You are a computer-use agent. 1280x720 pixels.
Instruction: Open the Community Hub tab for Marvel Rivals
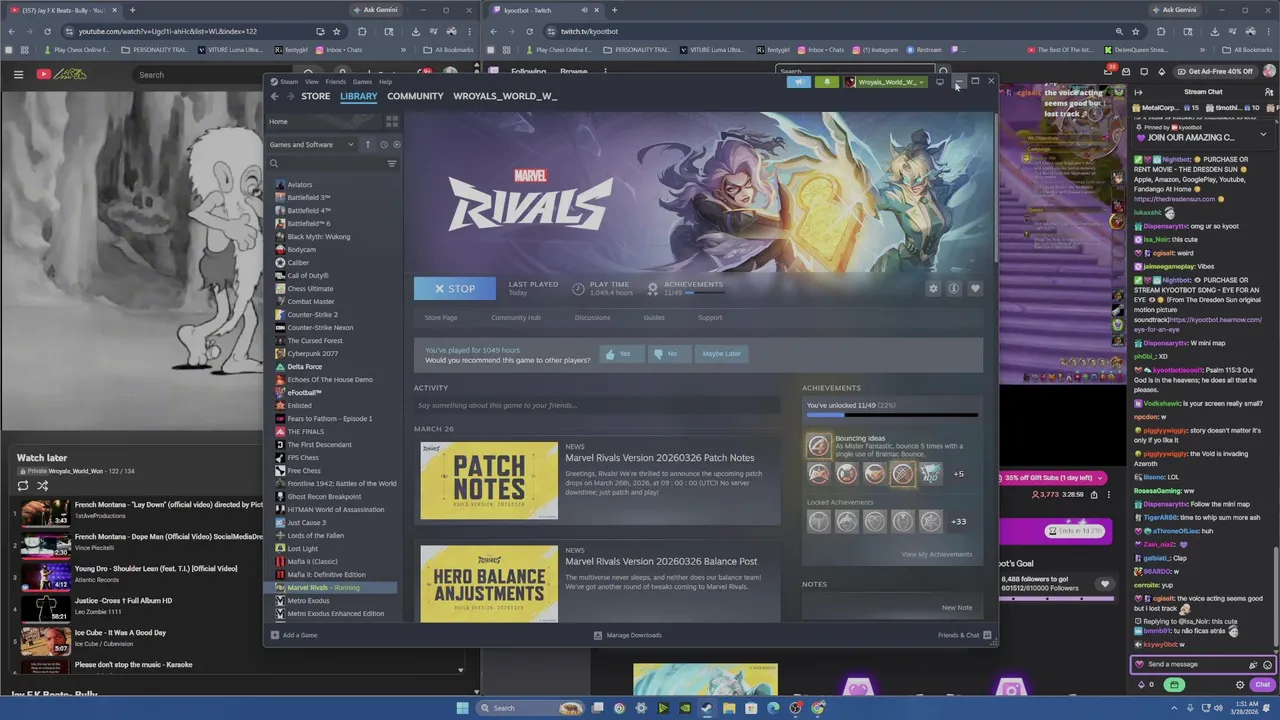point(516,317)
